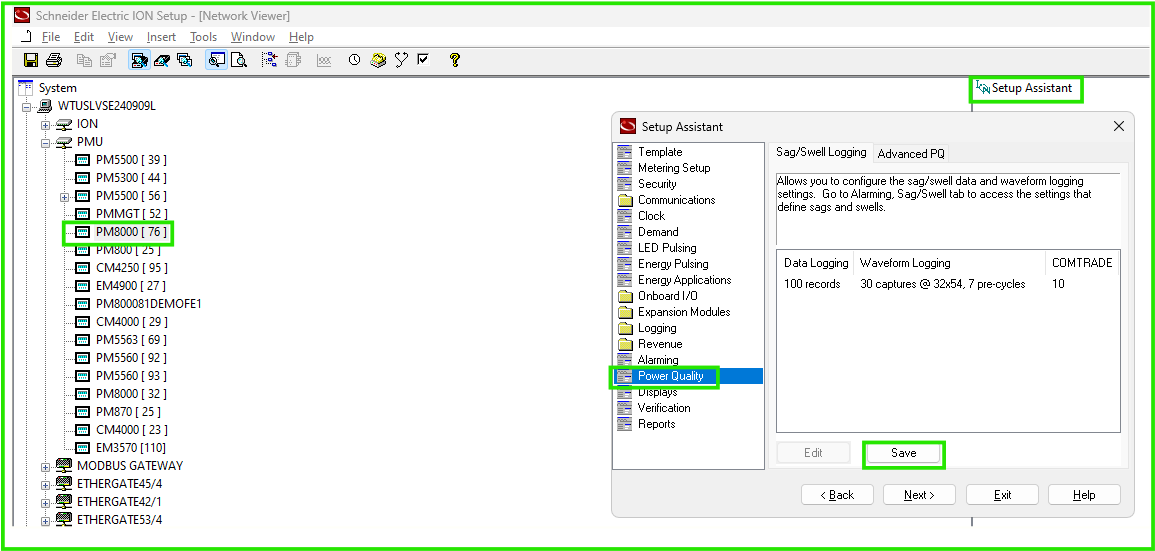The width and height of the screenshot is (1155, 551).
Task: Click the yellow question mark Help icon
Action: coord(454,60)
